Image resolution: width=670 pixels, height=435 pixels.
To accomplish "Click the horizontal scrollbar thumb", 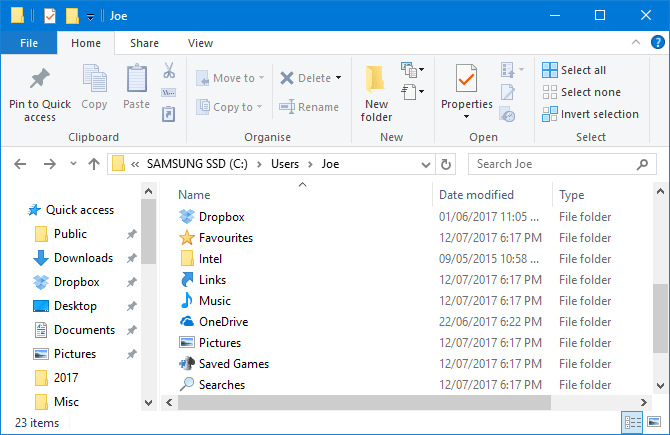I will pos(364,403).
